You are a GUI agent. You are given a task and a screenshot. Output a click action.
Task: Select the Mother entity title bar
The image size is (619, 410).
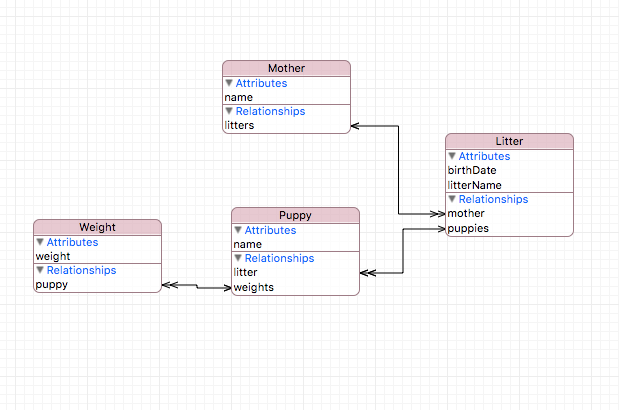point(286,68)
